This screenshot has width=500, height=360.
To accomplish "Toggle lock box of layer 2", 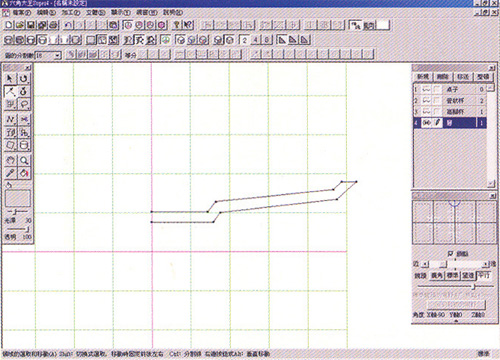I will click(437, 100).
